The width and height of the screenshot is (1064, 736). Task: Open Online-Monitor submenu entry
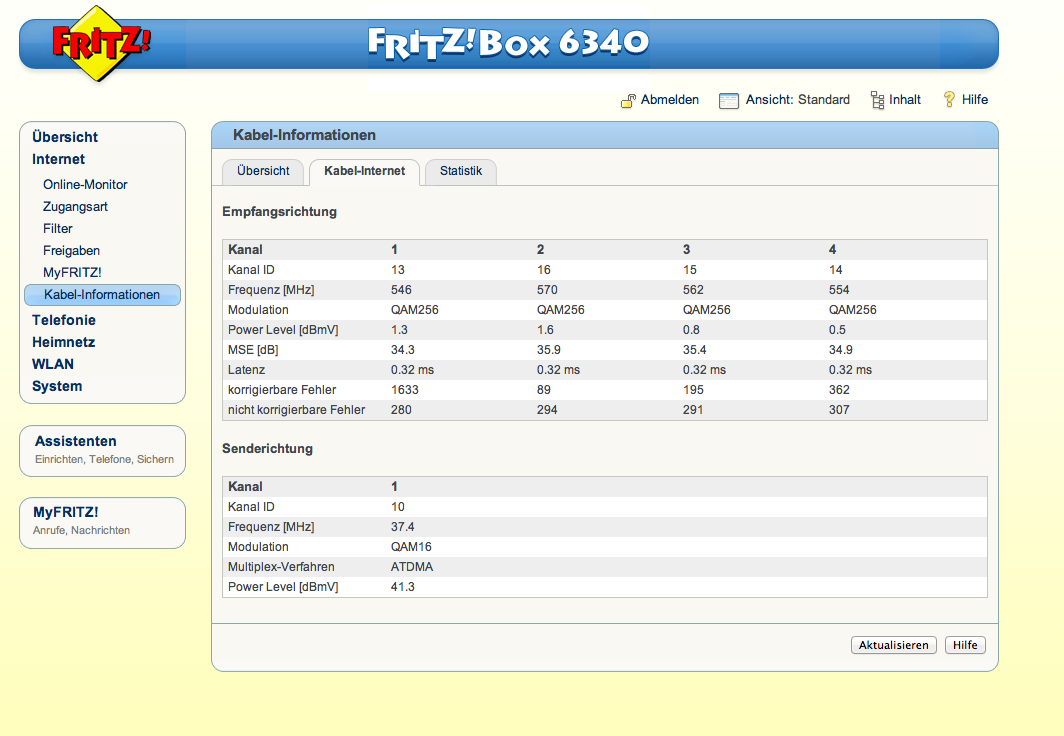(x=86, y=185)
